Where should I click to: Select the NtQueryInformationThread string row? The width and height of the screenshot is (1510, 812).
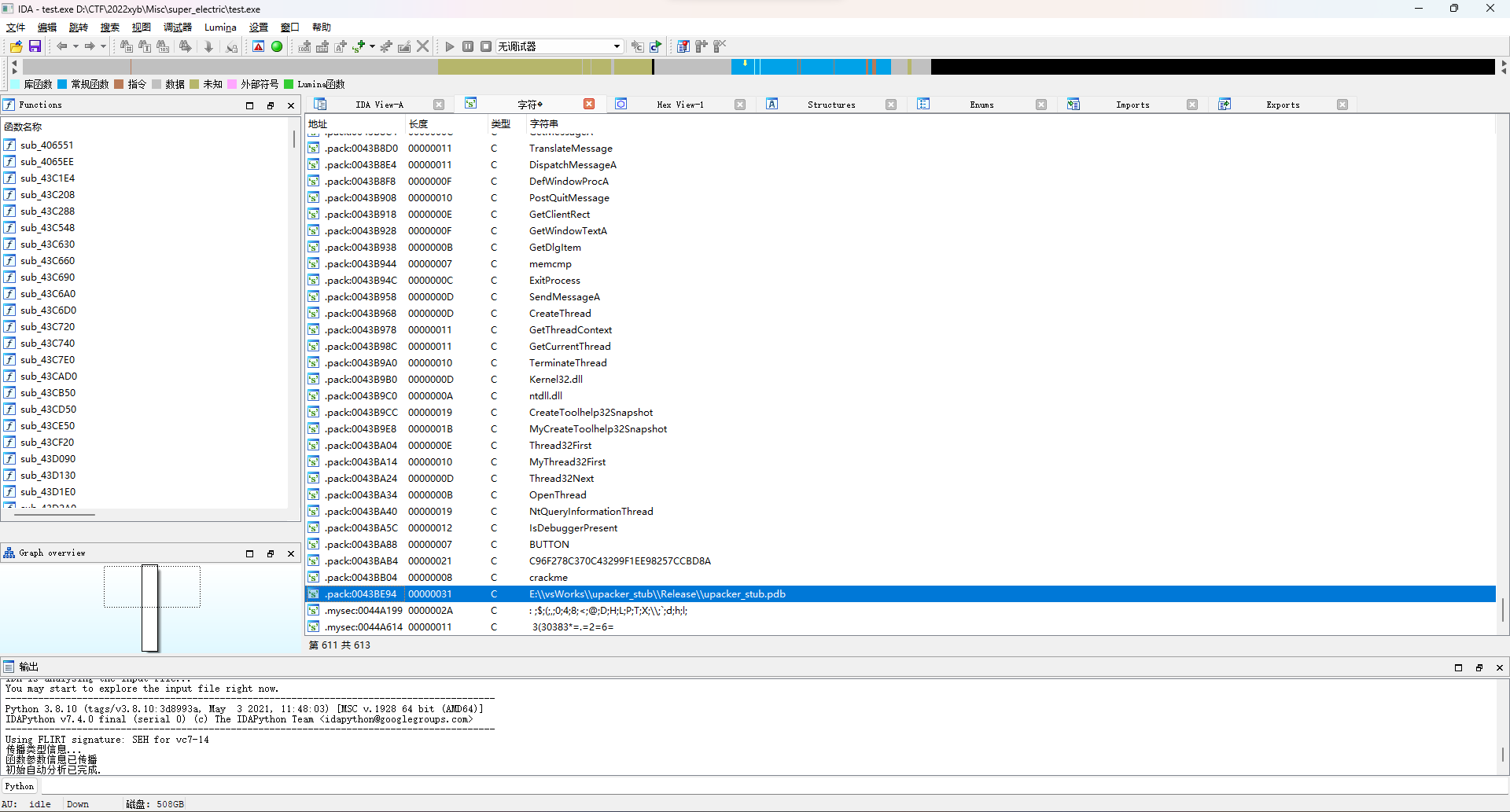pyautogui.click(x=900, y=511)
